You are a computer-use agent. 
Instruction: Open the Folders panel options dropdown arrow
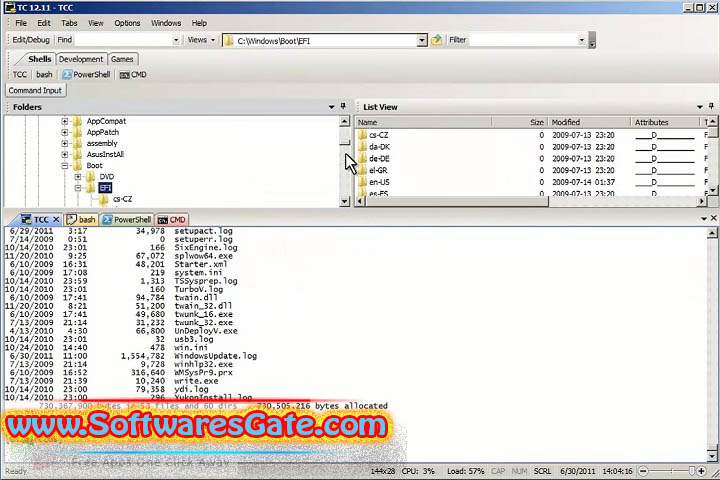click(332, 107)
